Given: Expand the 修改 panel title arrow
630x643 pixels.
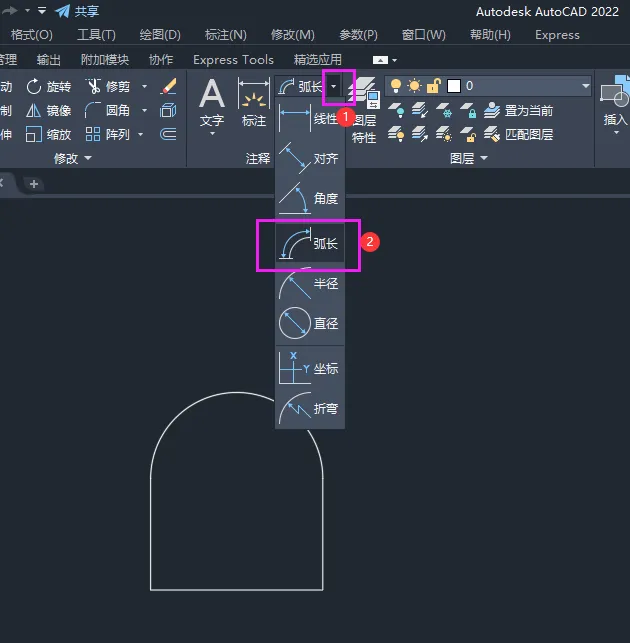Looking at the screenshot, I should click(88, 158).
